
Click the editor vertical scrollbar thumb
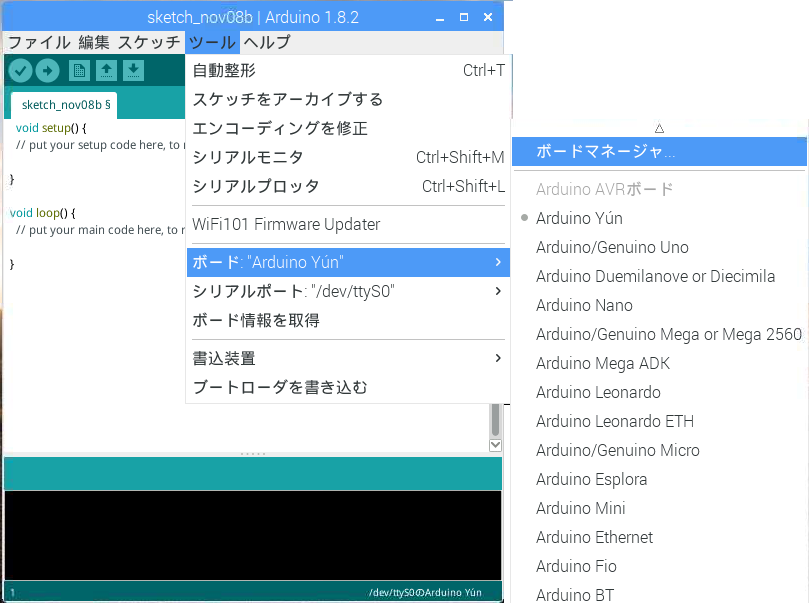tap(495, 420)
